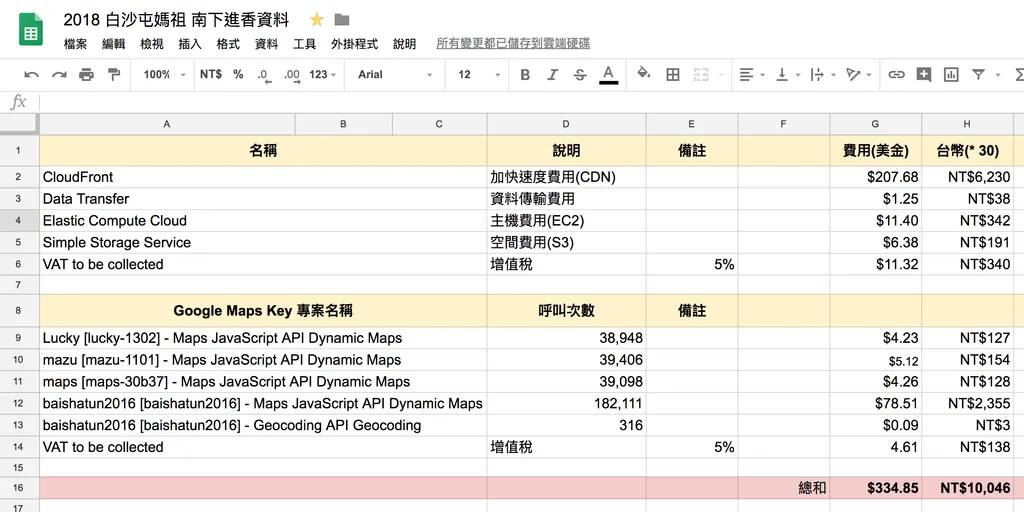Open the borders tool
Viewport: 1024px width, 512px height.
pyautogui.click(x=673, y=74)
